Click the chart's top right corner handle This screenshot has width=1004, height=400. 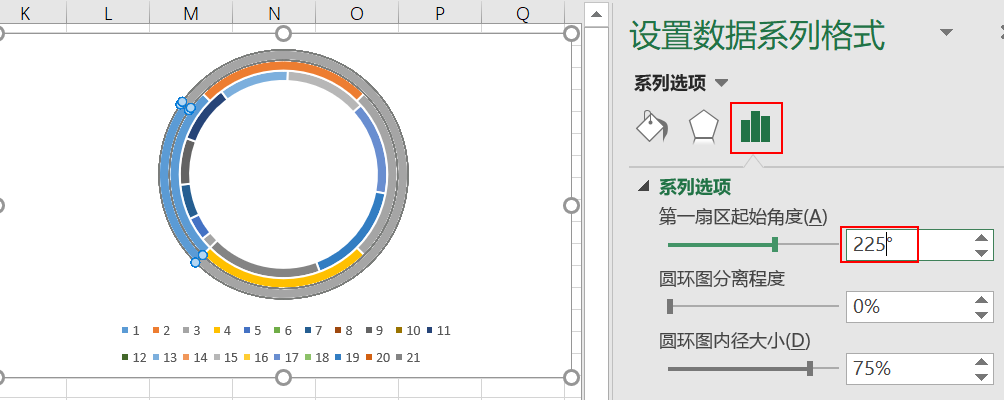point(572,33)
